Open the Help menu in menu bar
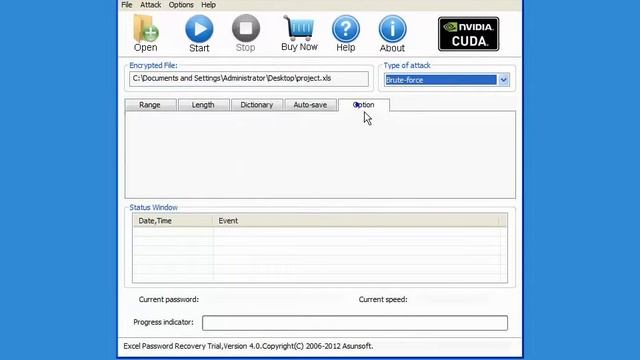 [x=209, y=5]
